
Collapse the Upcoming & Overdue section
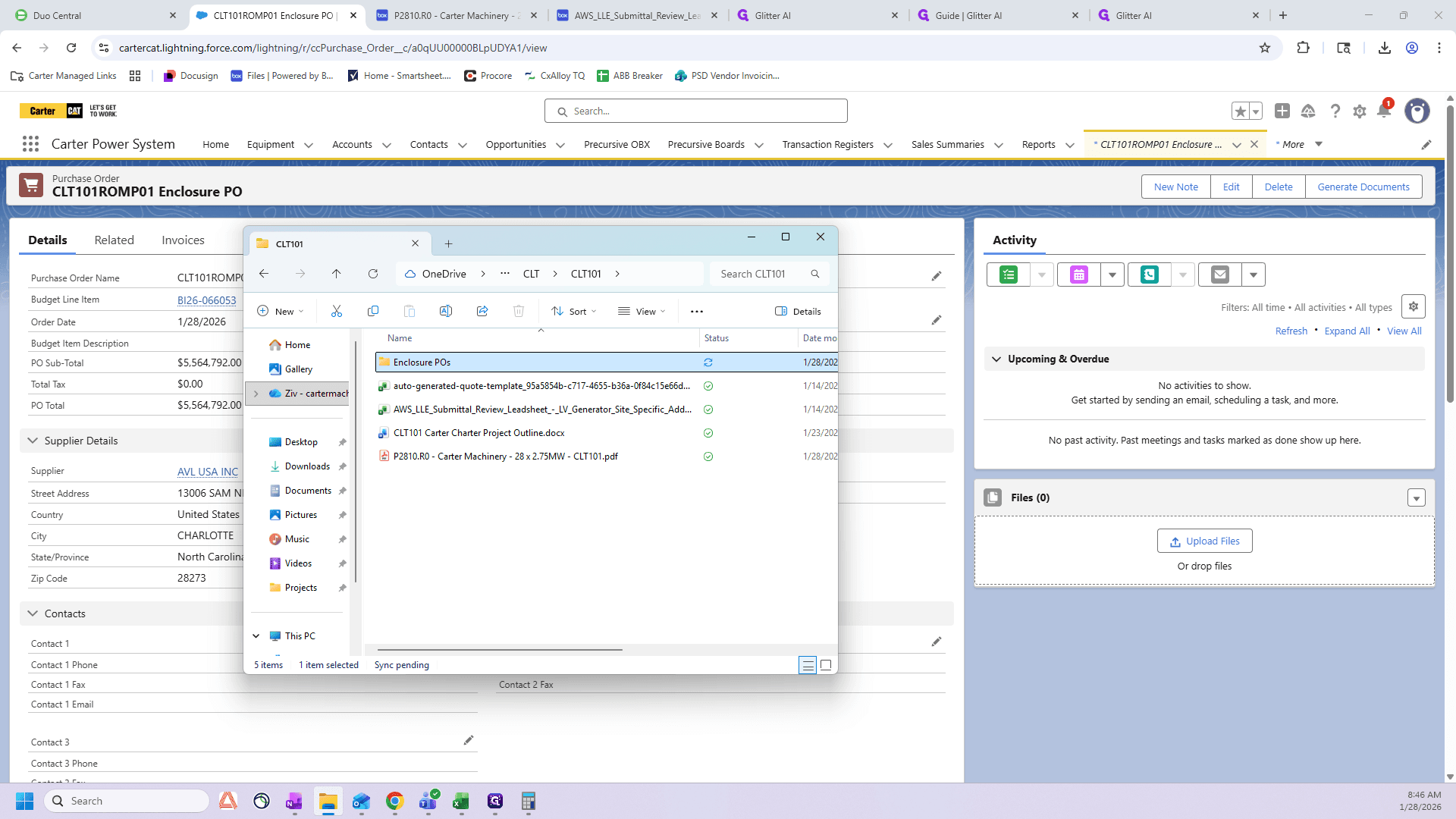pyautogui.click(x=996, y=359)
